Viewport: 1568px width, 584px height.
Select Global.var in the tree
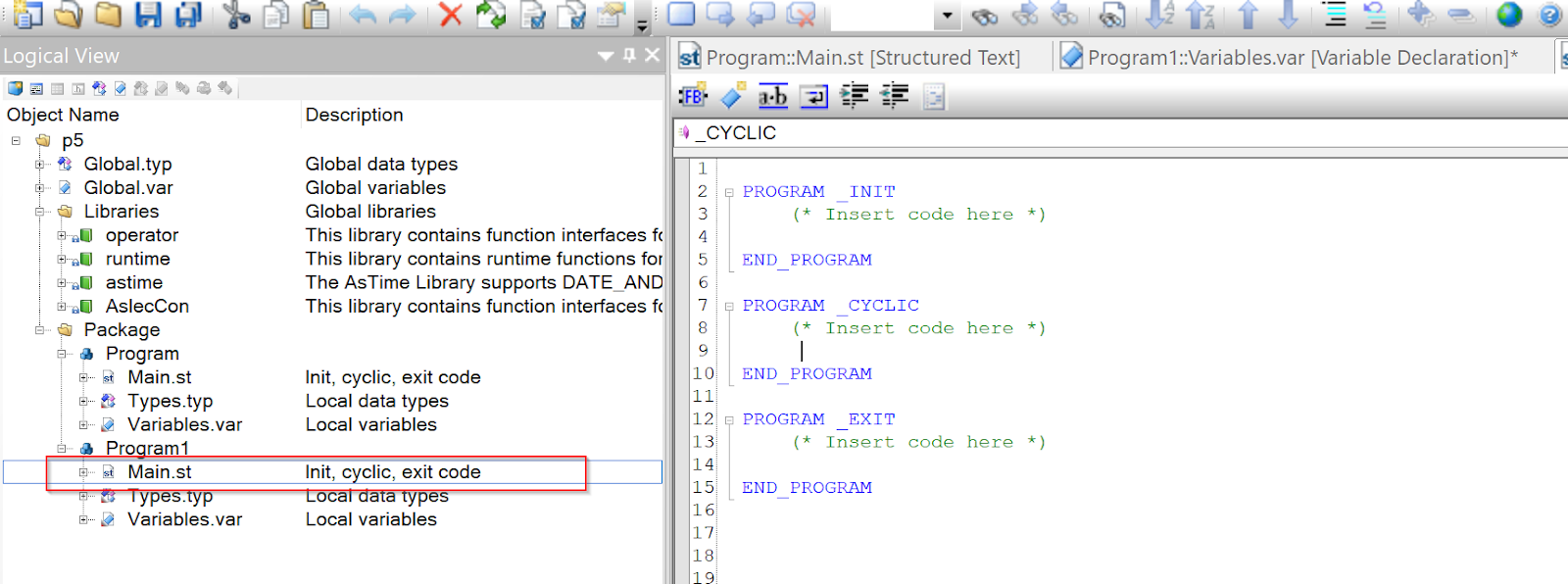click(x=128, y=187)
